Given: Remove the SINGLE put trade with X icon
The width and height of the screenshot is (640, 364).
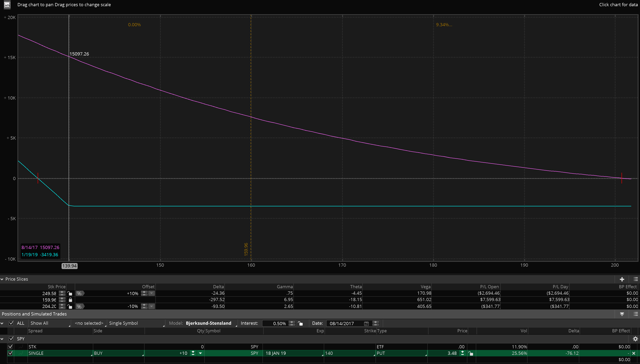Looking at the screenshot, I should click(634, 353).
